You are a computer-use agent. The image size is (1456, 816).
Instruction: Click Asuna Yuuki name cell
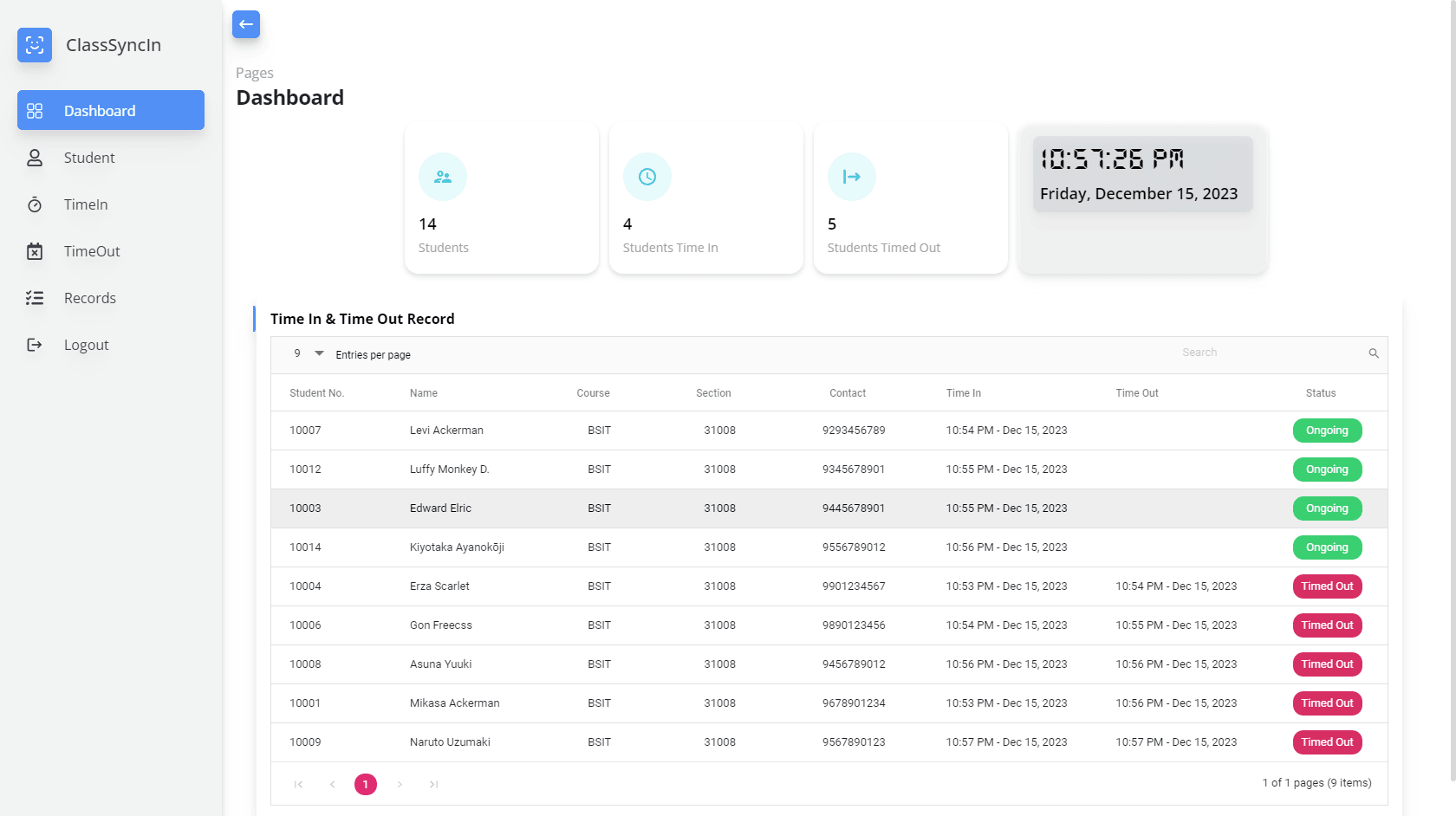pyautogui.click(x=441, y=664)
